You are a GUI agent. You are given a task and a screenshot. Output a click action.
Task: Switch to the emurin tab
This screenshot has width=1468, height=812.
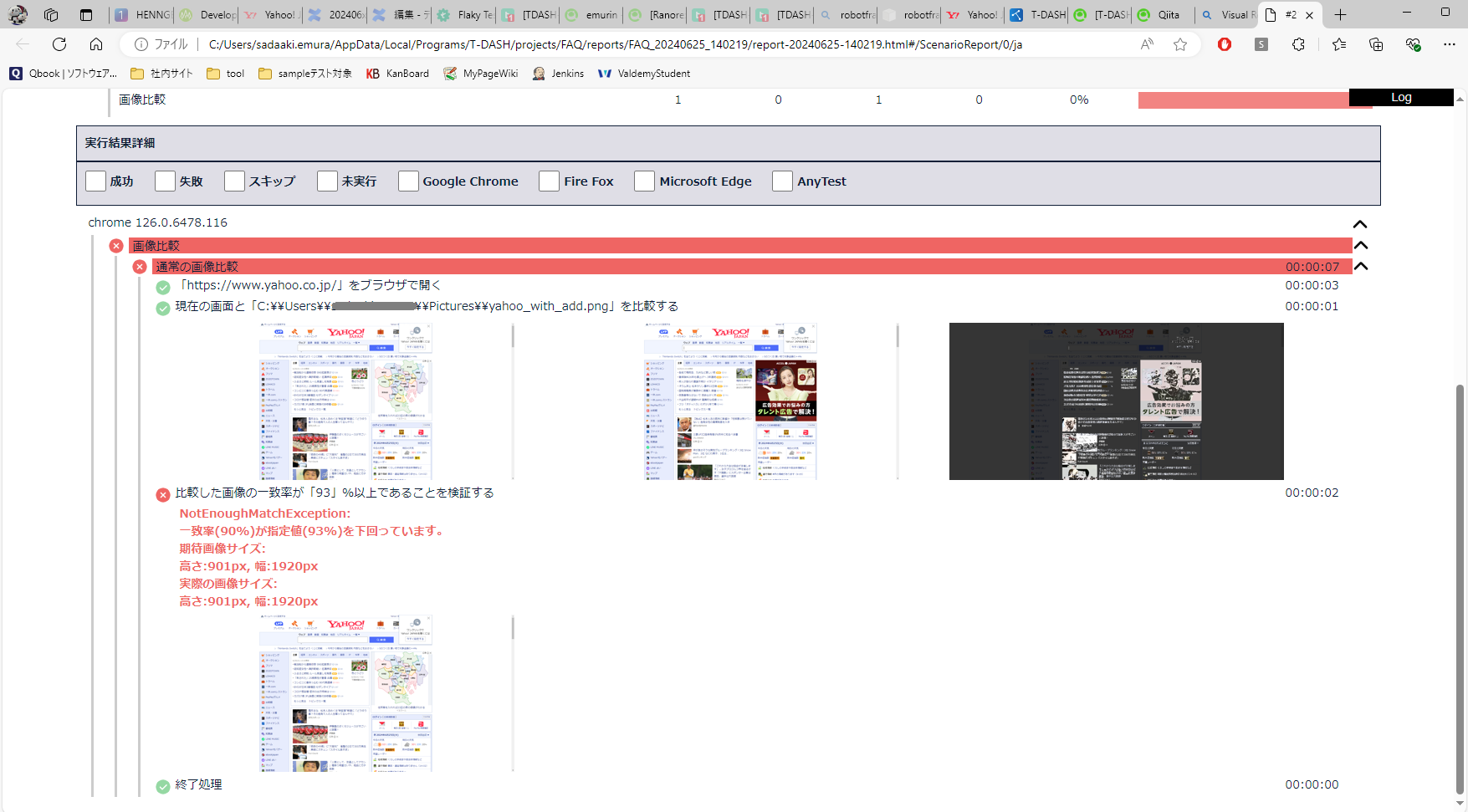click(x=593, y=15)
